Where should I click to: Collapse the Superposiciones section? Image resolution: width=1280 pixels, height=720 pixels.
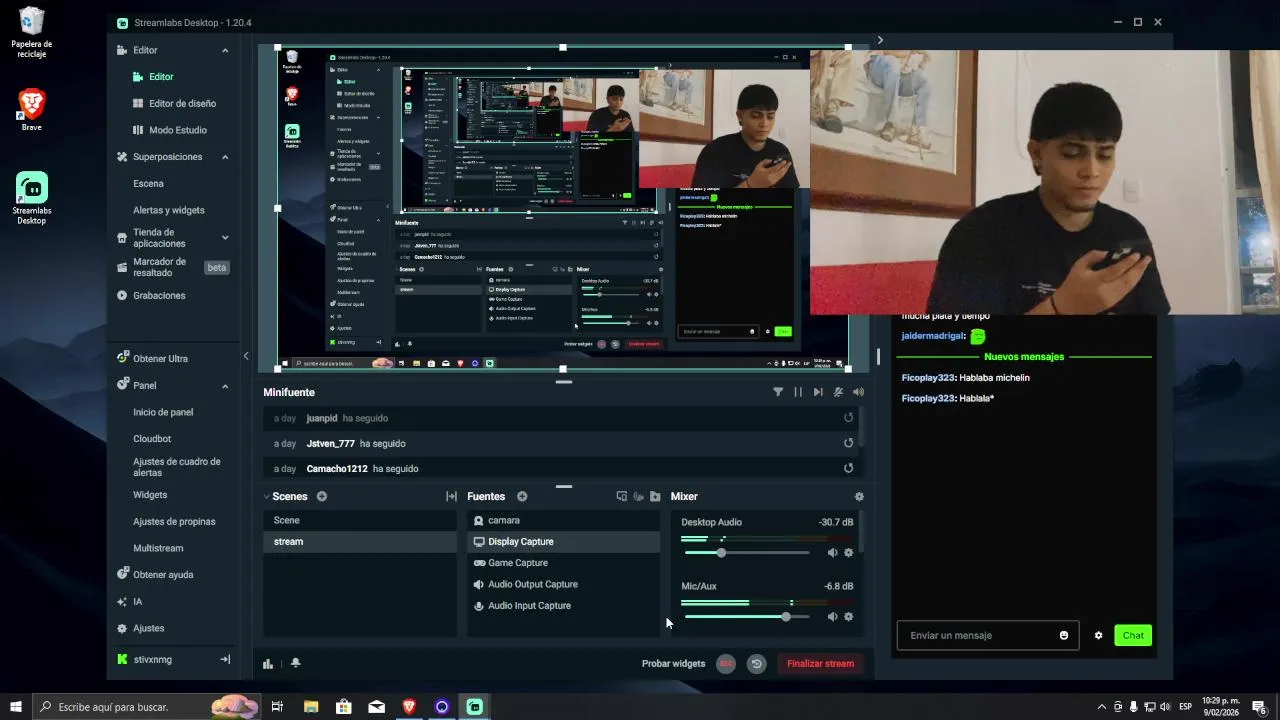point(225,157)
